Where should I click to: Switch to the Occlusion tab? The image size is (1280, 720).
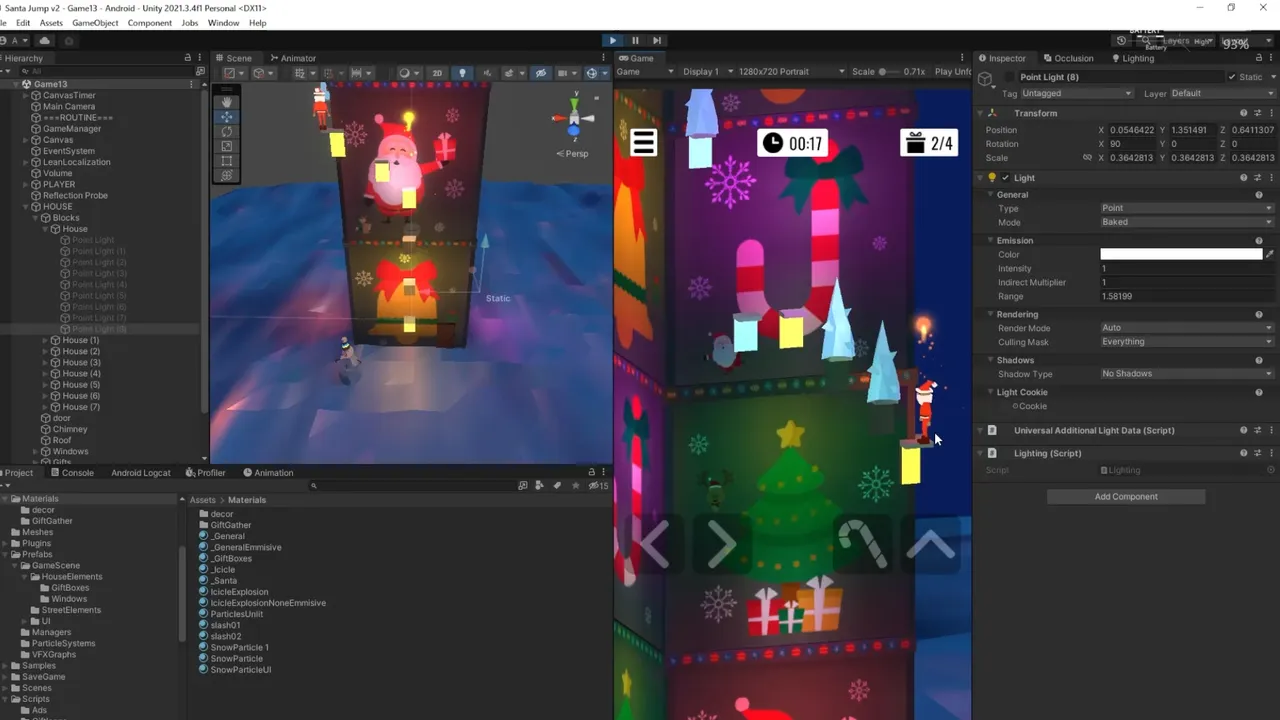(x=1068, y=58)
